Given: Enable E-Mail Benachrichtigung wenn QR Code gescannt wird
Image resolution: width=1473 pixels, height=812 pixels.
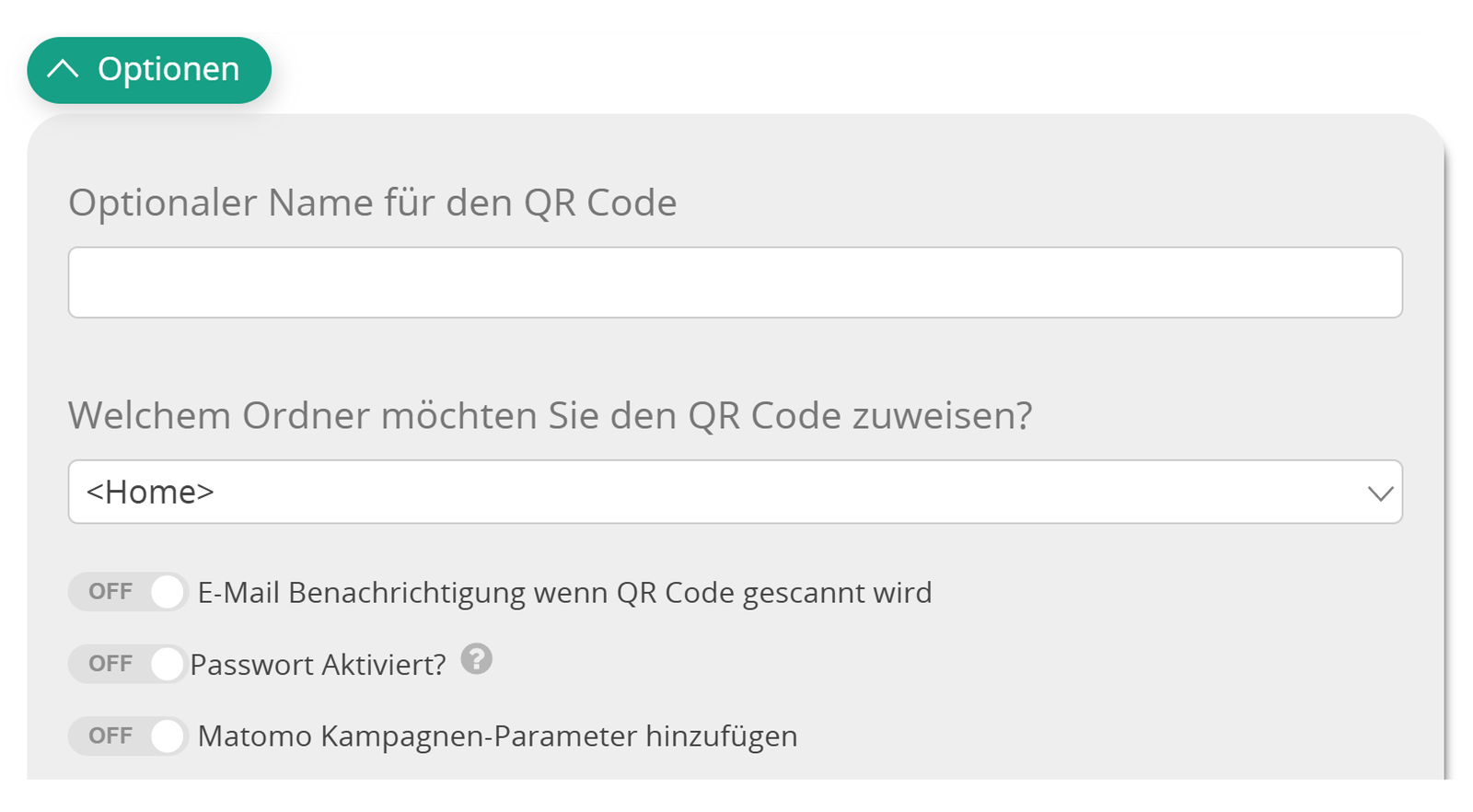Looking at the screenshot, I should 129,592.
